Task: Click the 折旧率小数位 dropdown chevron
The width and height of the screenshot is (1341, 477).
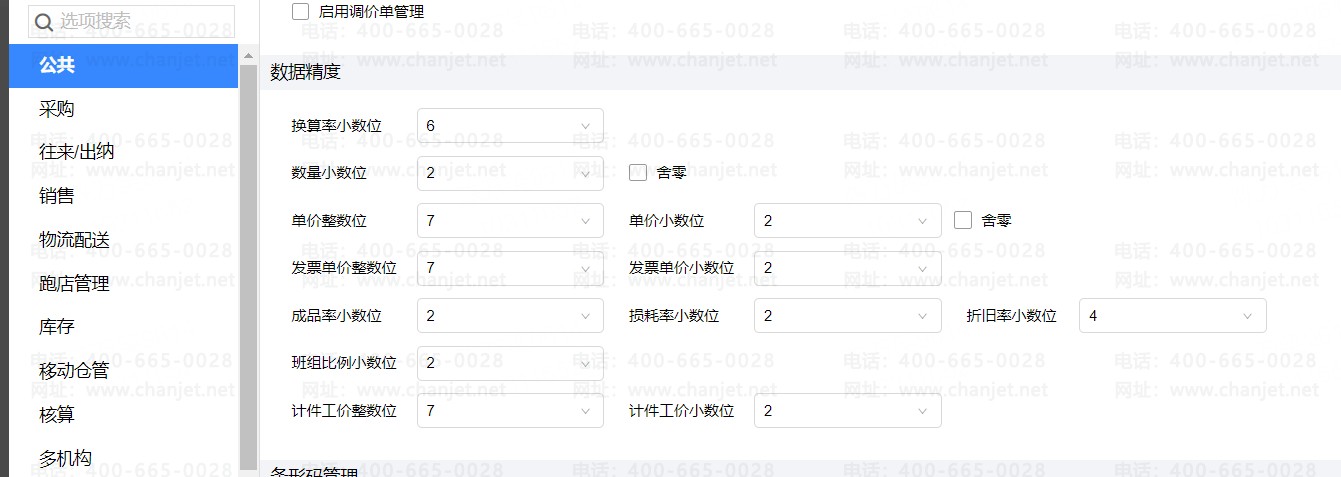Action: 1248,316
